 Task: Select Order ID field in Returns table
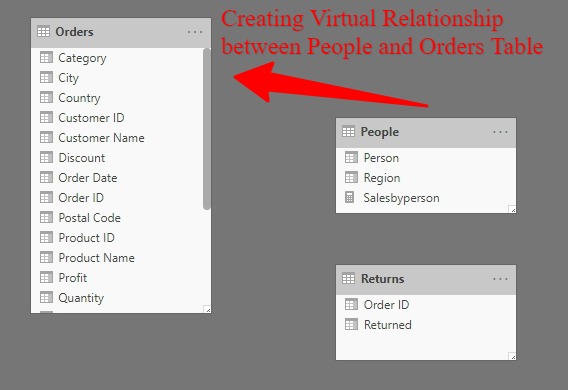click(x=387, y=305)
